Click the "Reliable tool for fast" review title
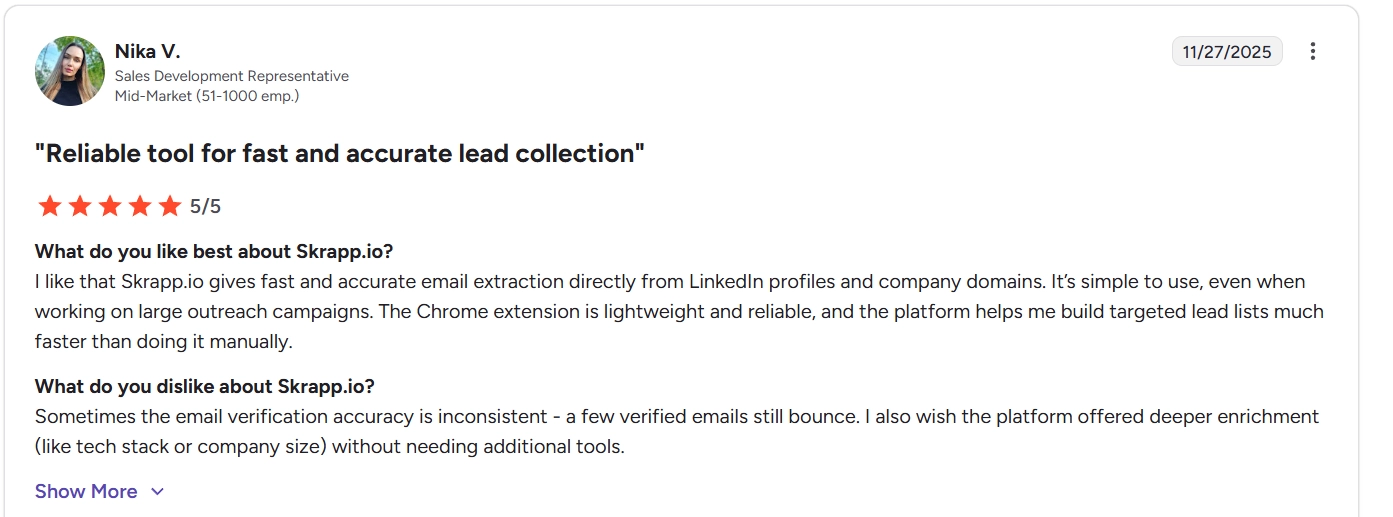 coord(340,154)
